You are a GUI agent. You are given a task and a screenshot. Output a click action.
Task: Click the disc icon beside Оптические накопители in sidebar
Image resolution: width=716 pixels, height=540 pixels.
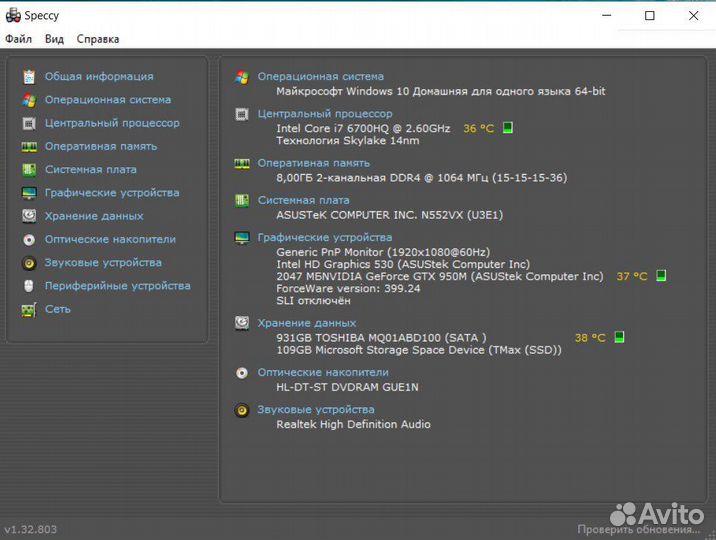[29, 240]
